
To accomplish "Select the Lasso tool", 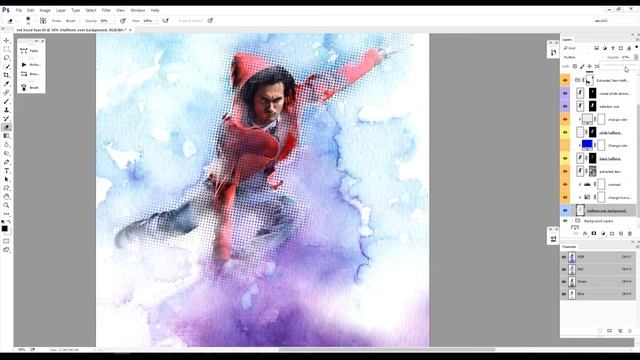I will [x=6, y=58].
